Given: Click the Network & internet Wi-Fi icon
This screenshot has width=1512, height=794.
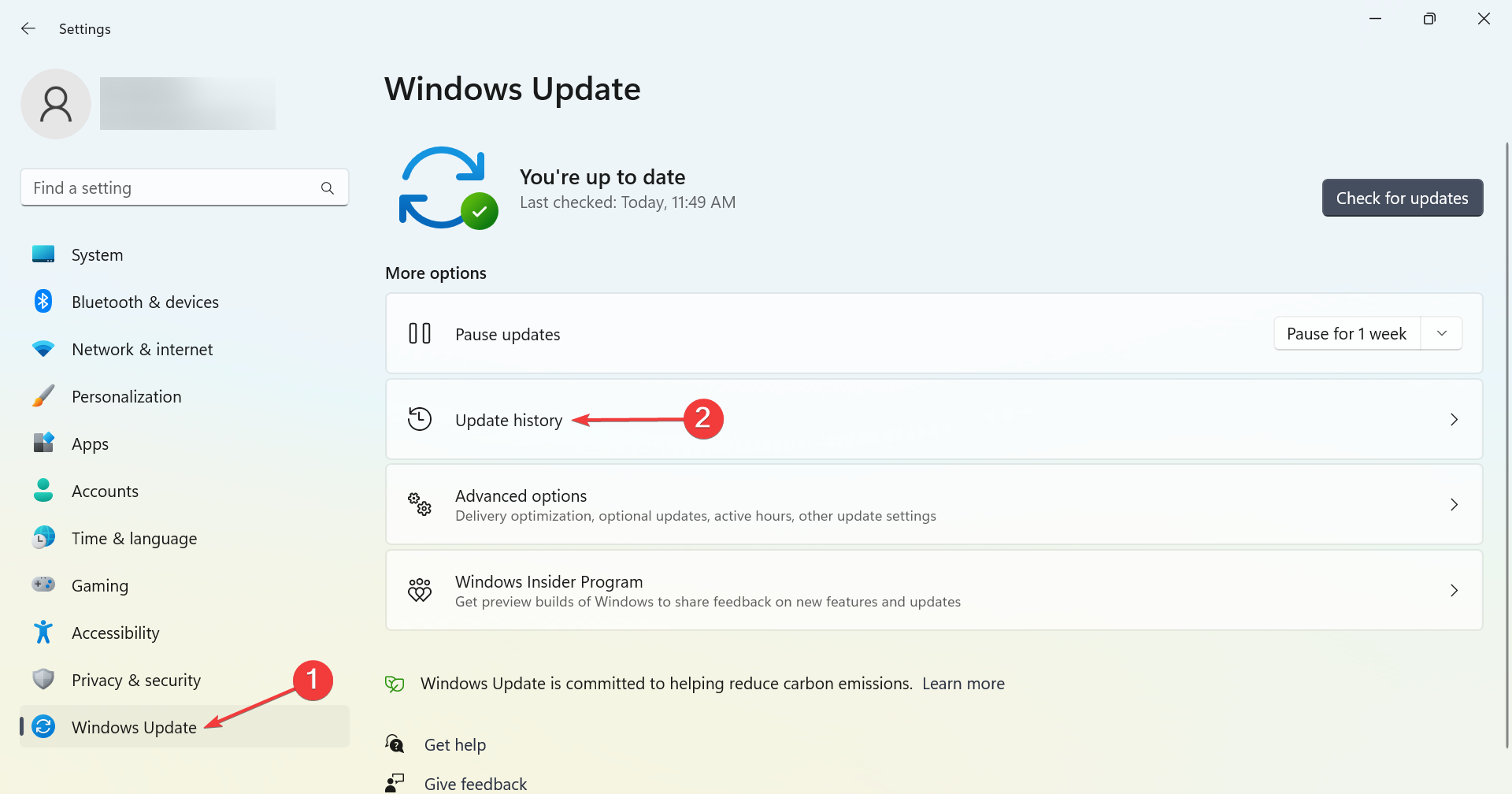Looking at the screenshot, I should (x=43, y=349).
